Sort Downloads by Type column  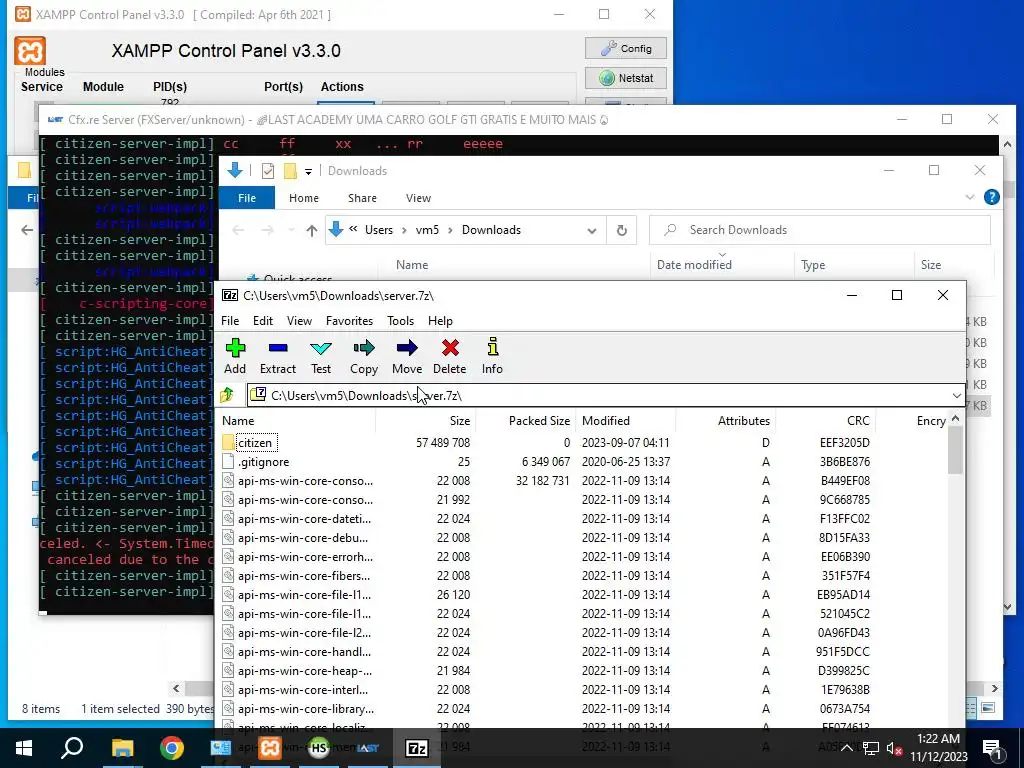[813, 264]
